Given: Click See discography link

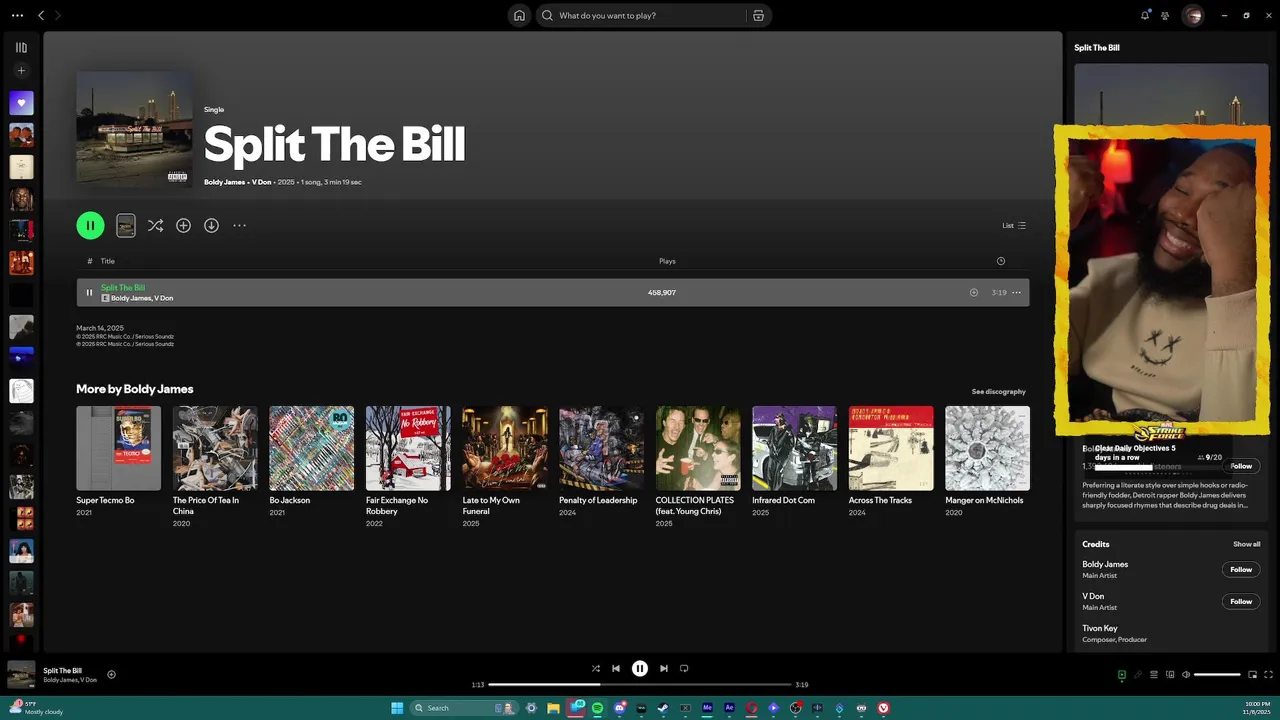Looking at the screenshot, I should [x=998, y=391].
